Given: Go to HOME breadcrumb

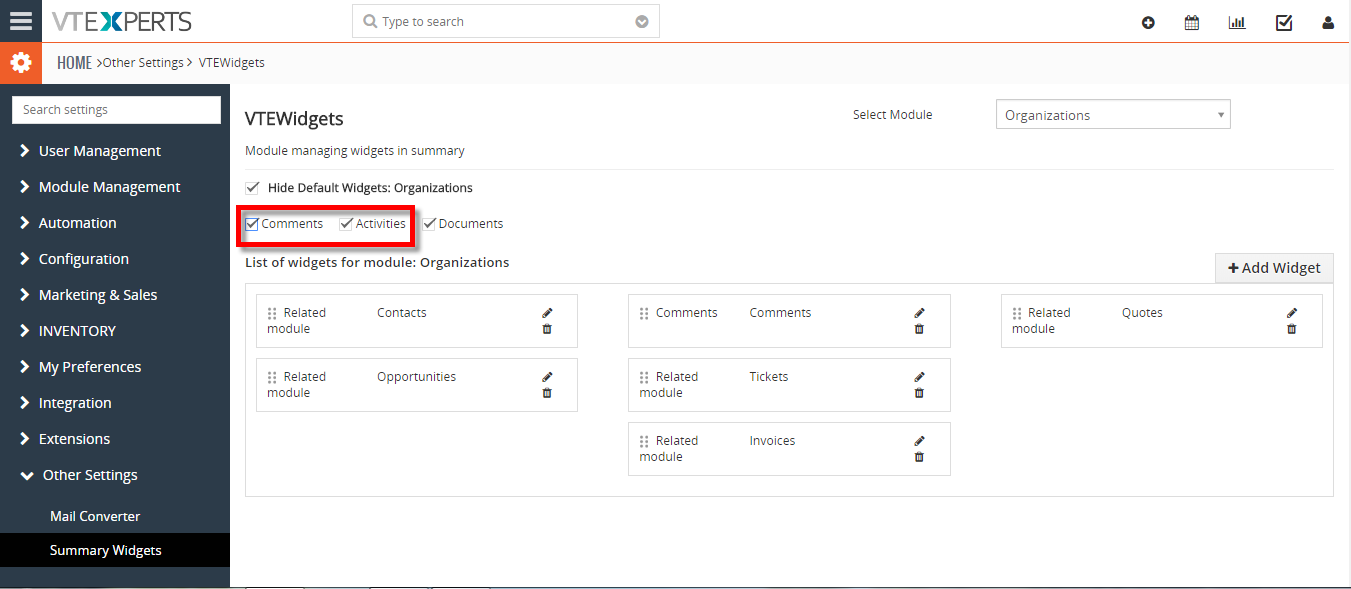Looking at the screenshot, I should pos(74,63).
